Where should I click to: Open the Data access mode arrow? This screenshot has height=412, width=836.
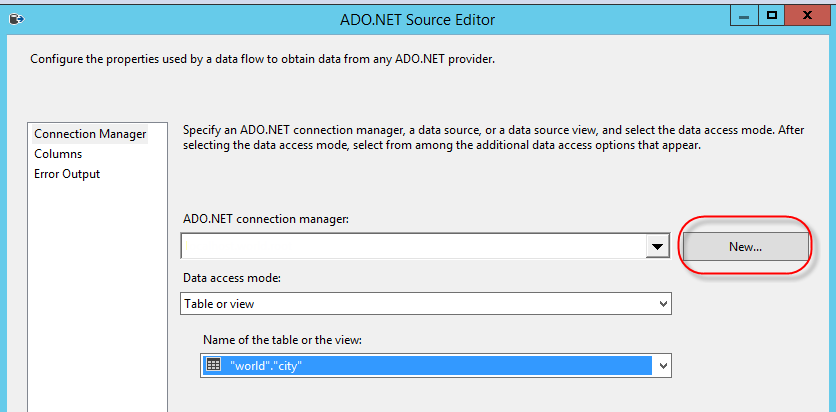[x=662, y=303]
